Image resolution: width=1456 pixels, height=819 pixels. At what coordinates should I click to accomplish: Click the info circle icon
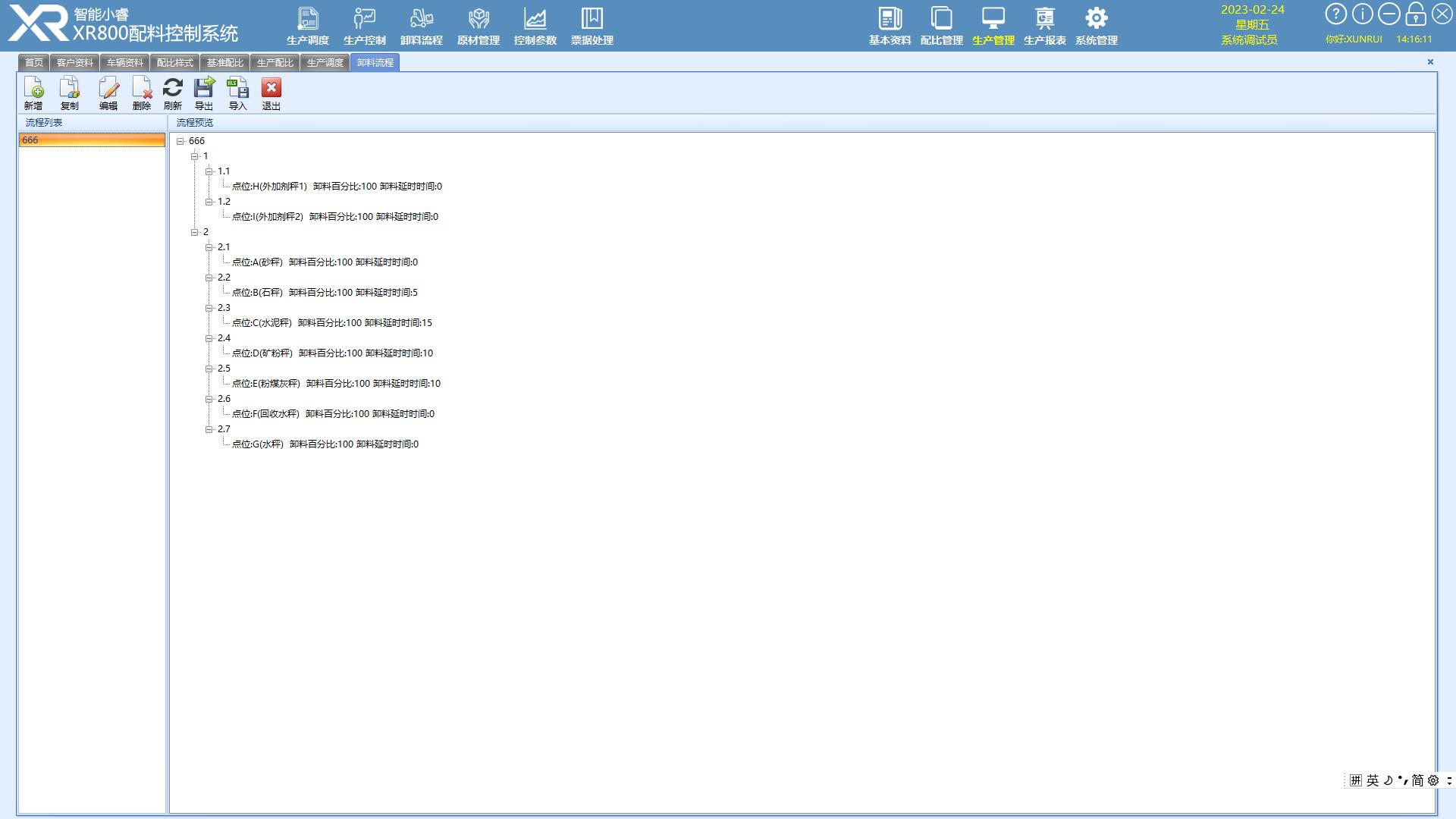[x=1362, y=14]
